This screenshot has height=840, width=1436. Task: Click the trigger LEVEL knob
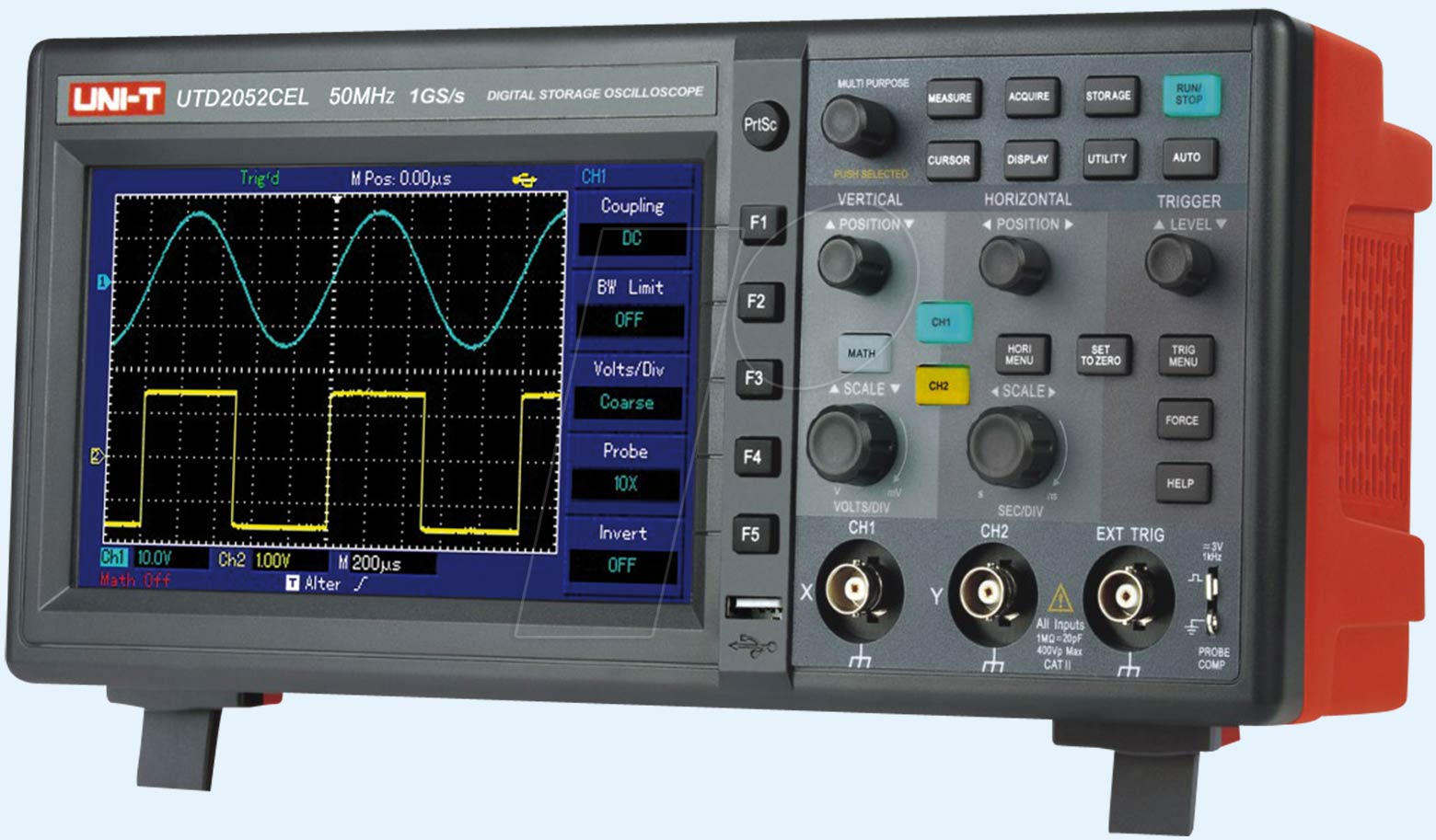coord(1179,263)
